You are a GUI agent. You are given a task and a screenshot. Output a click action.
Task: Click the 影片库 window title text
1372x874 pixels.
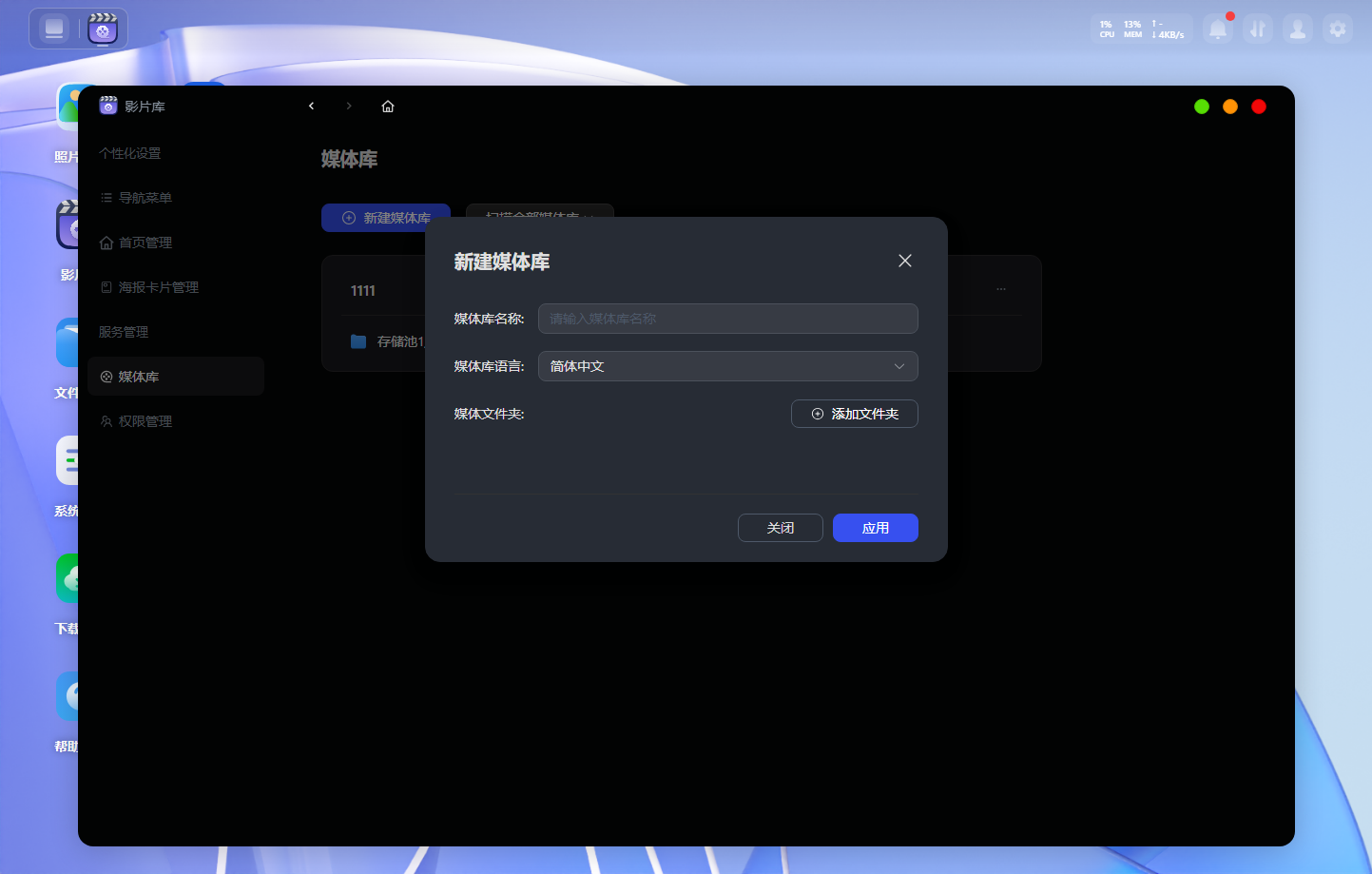pyautogui.click(x=145, y=107)
